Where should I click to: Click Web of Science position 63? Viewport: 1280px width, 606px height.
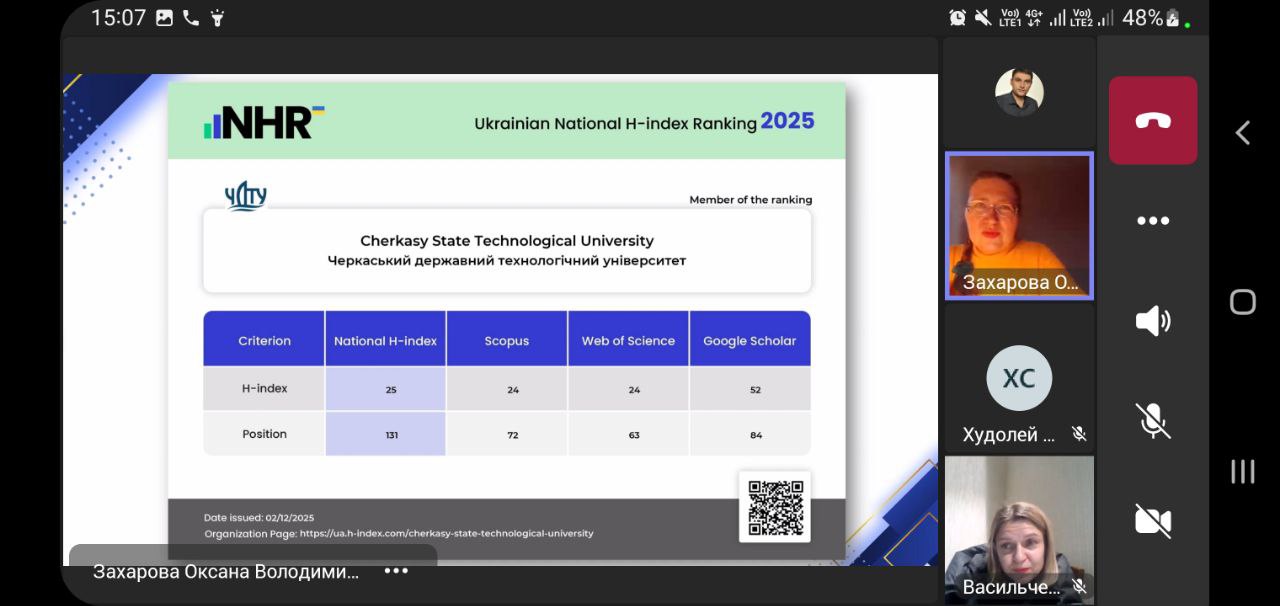coord(634,435)
